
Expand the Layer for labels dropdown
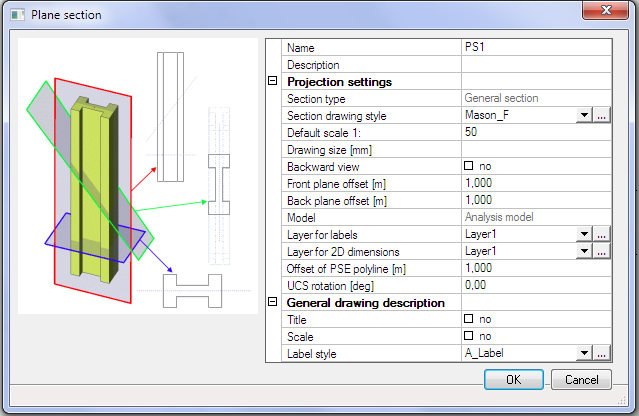584,234
